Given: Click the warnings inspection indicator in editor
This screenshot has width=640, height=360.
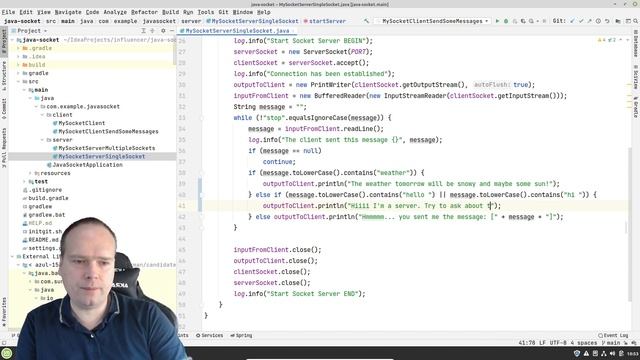Looking at the screenshot, I should click(x=607, y=40).
